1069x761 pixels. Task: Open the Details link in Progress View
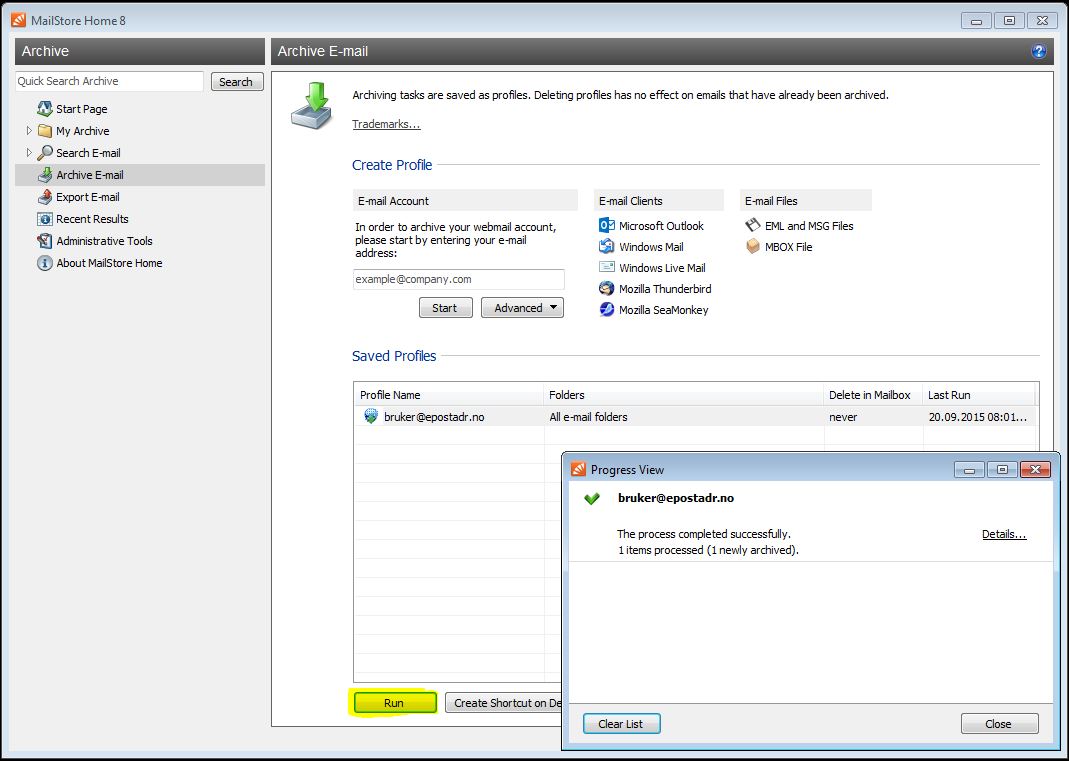(1004, 534)
